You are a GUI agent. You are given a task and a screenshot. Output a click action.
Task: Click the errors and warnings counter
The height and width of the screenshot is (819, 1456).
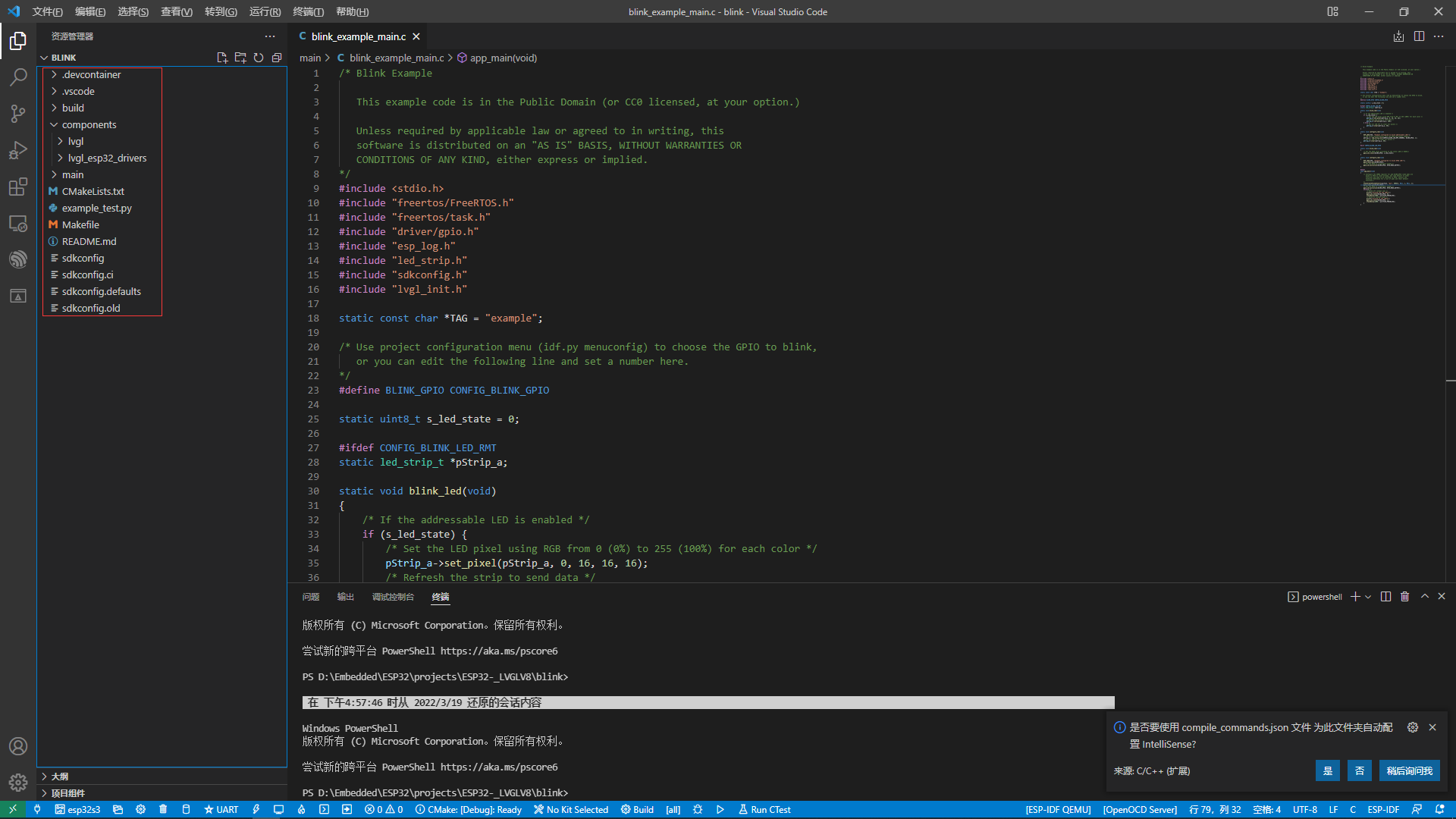click(384, 809)
